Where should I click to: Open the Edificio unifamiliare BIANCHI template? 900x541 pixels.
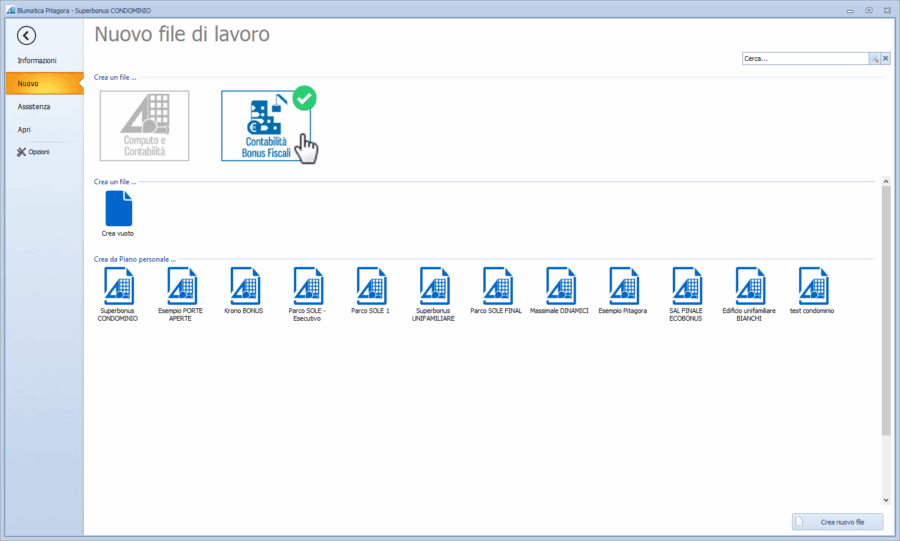tap(749, 294)
